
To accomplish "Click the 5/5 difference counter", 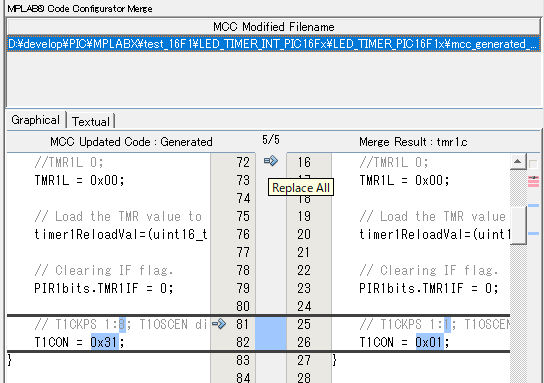I will pos(271,140).
